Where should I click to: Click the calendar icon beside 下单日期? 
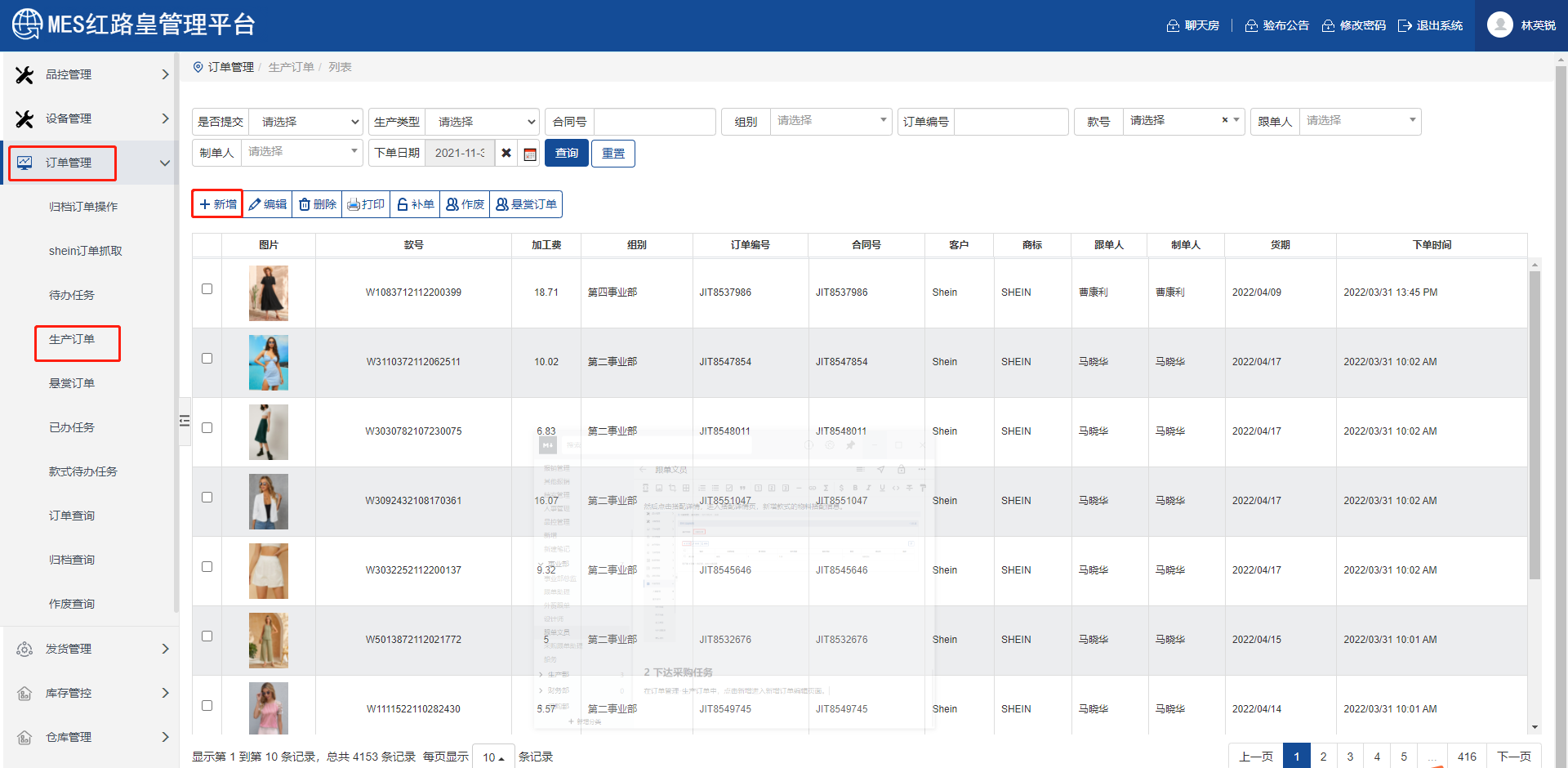click(x=530, y=154)
